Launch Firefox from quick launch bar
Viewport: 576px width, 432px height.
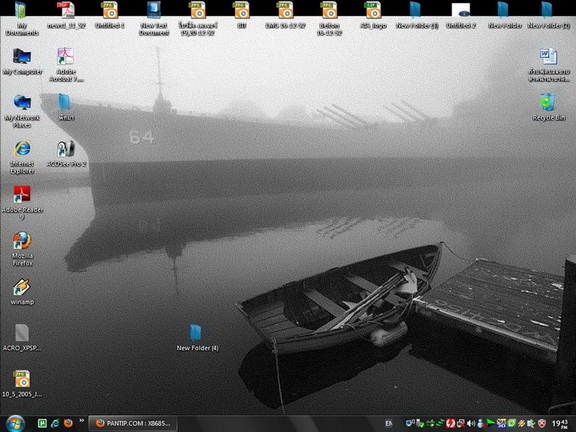pos(68,423)
